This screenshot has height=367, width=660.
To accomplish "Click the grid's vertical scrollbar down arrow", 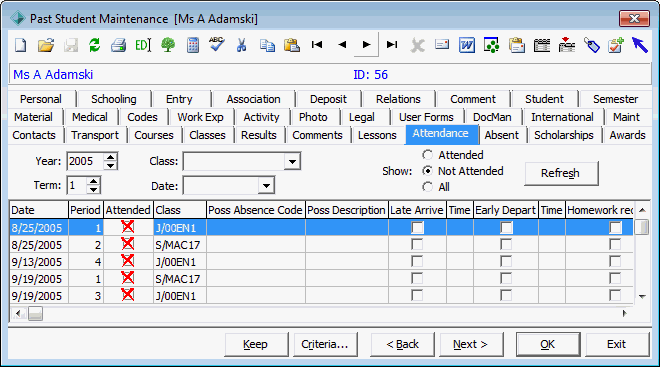I will pyautogui.click(x=642, y=297).
